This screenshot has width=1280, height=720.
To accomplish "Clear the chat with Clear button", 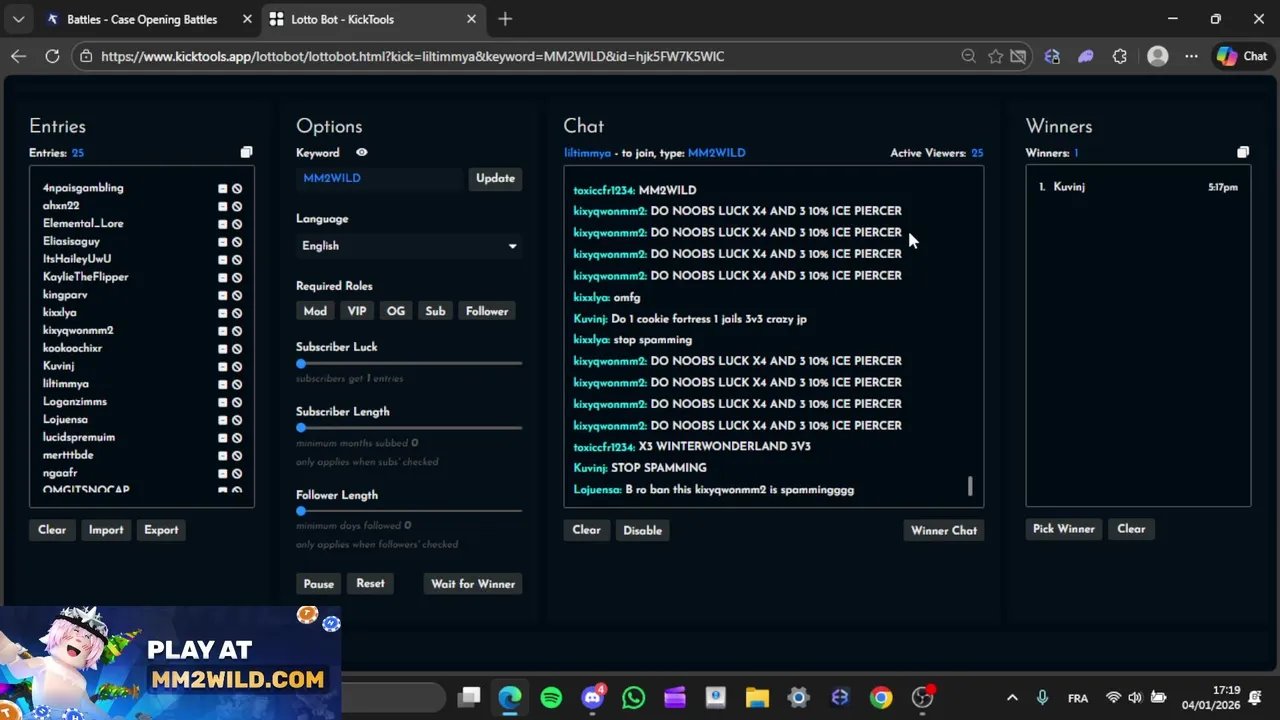I will pos(586,530).
